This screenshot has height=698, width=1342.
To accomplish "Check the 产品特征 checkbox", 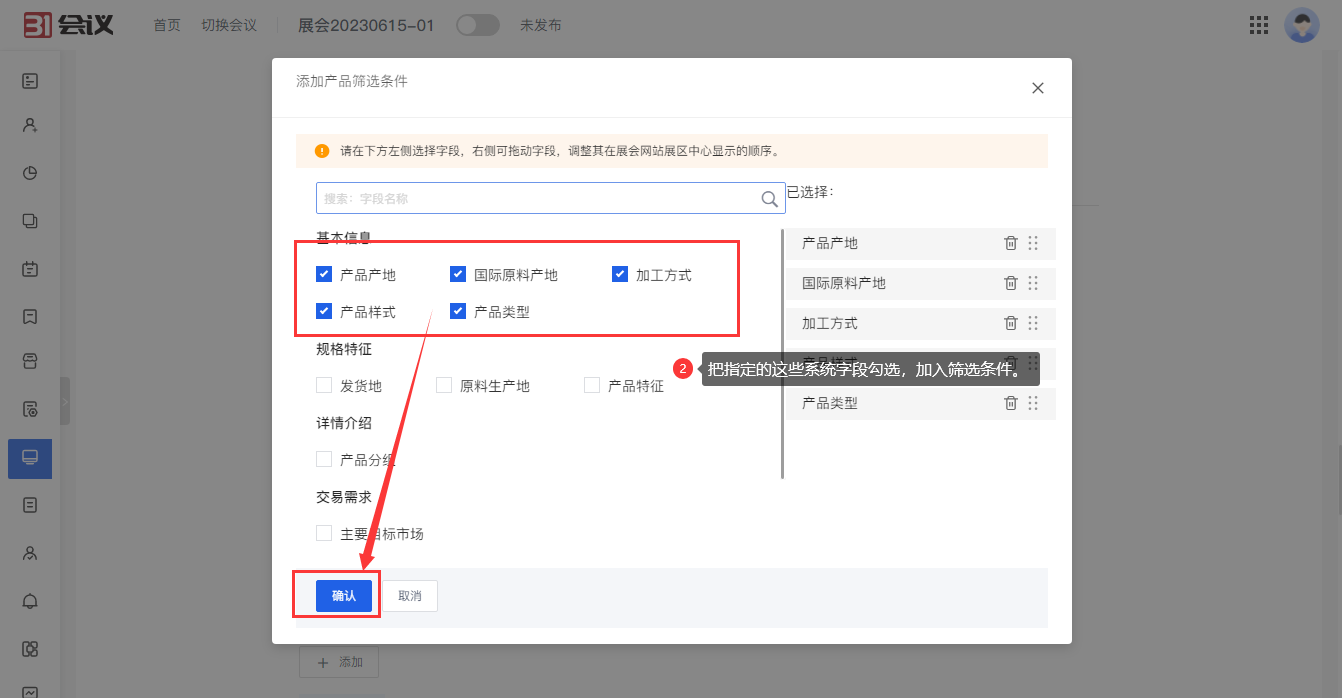I will [592, 385].
